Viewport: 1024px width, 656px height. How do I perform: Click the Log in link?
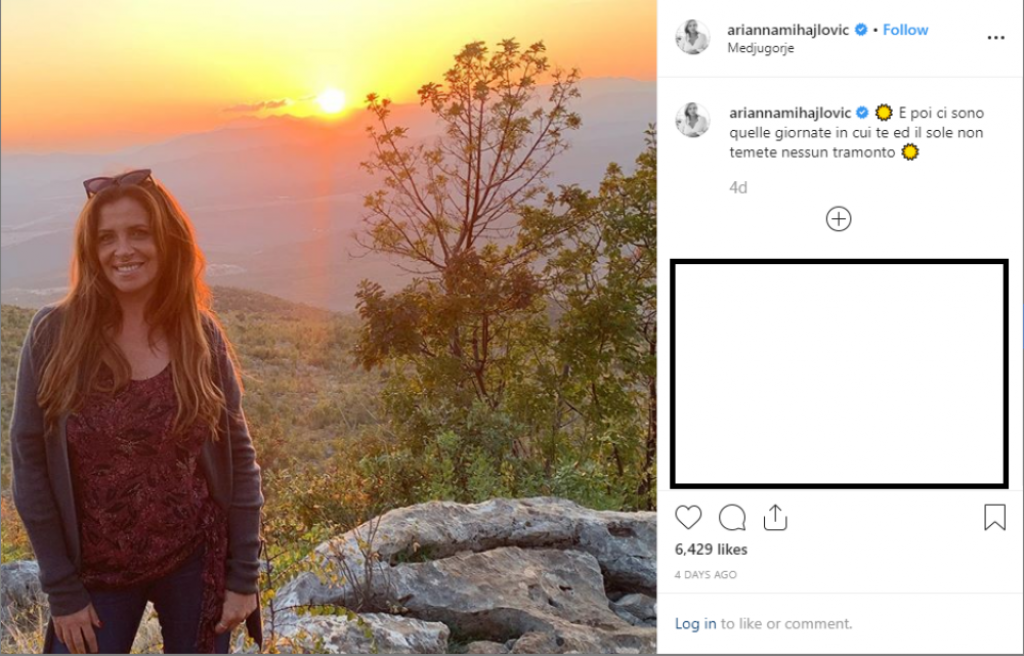click(695, 623)
